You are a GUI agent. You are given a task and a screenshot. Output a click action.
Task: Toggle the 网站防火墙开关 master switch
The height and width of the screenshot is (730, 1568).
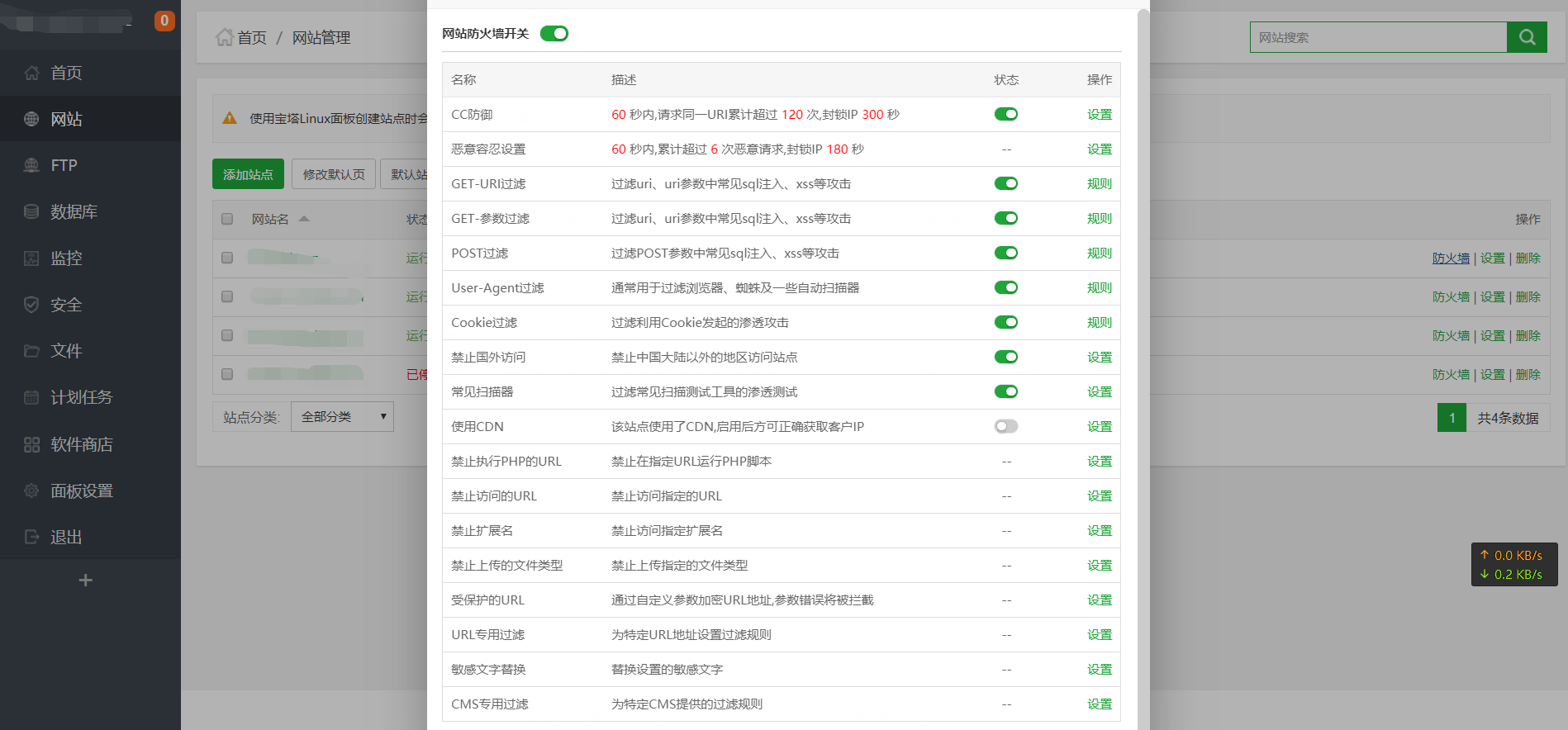pyautogui.click(x=554, y=33)
